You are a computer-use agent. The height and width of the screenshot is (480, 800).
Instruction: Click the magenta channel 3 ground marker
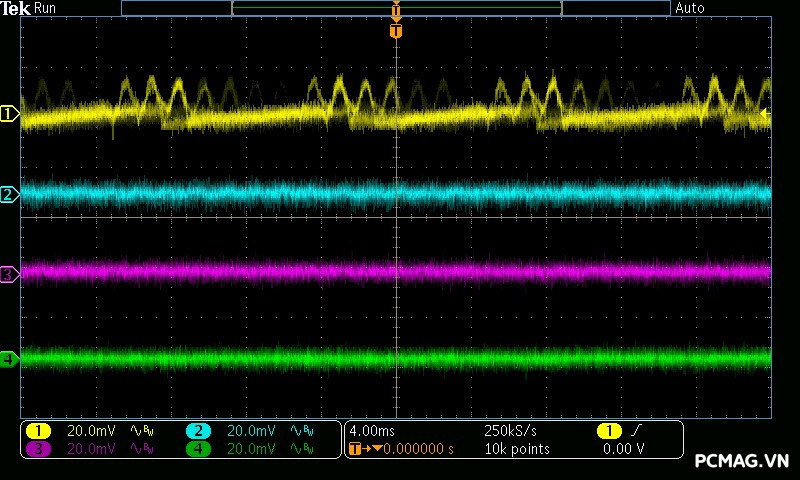click(9, 273)
